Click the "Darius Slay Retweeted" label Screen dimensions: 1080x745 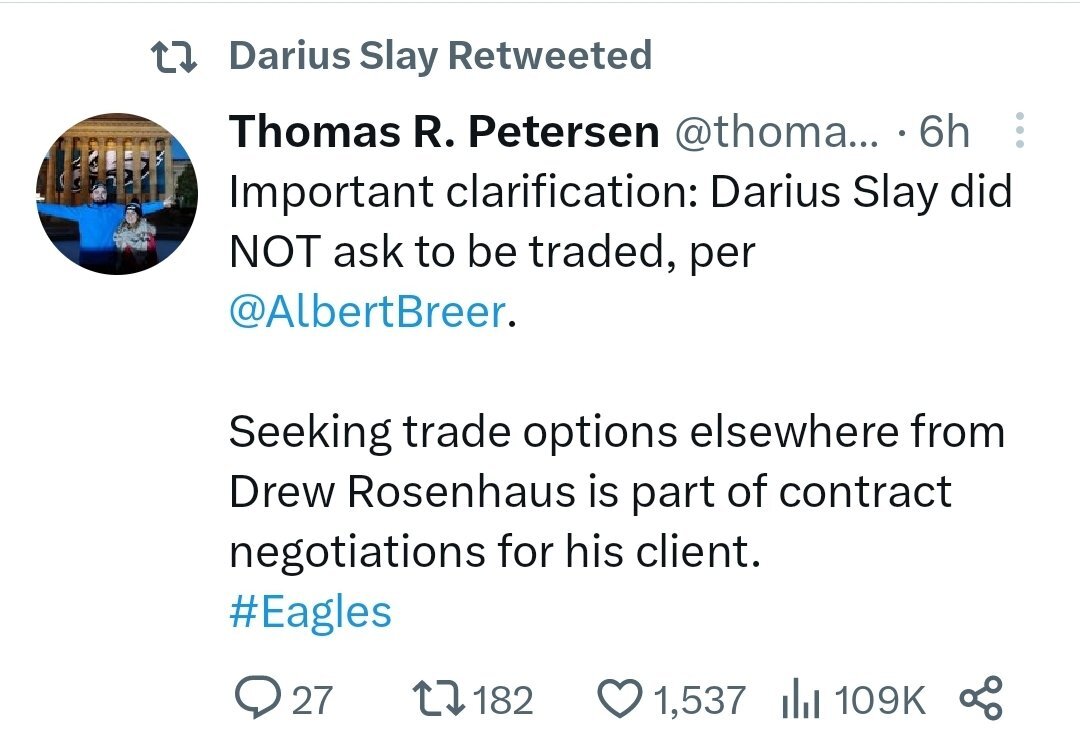pyautogui.click(x=440, y=56)
